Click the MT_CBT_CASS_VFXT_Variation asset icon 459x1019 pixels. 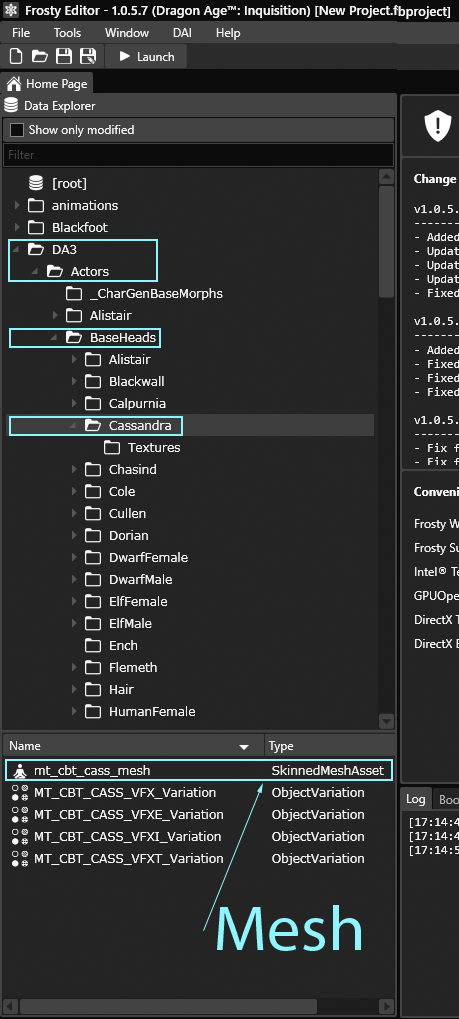[x=20, y=858]
